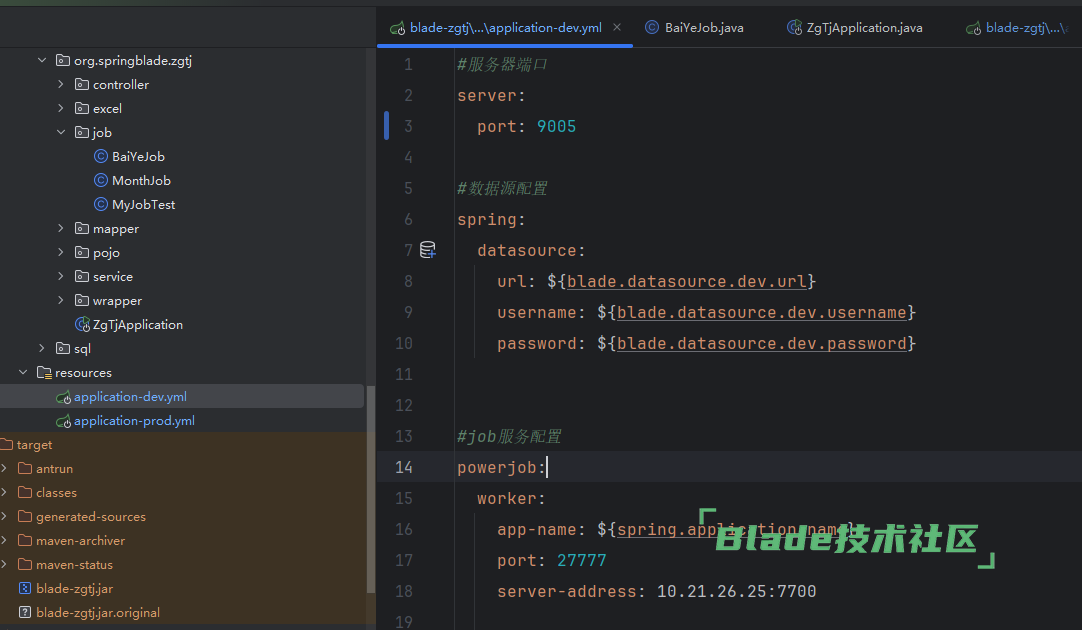1082x630 pixels.
Task: Expand the wrapper package node
Action: (61, 300)
